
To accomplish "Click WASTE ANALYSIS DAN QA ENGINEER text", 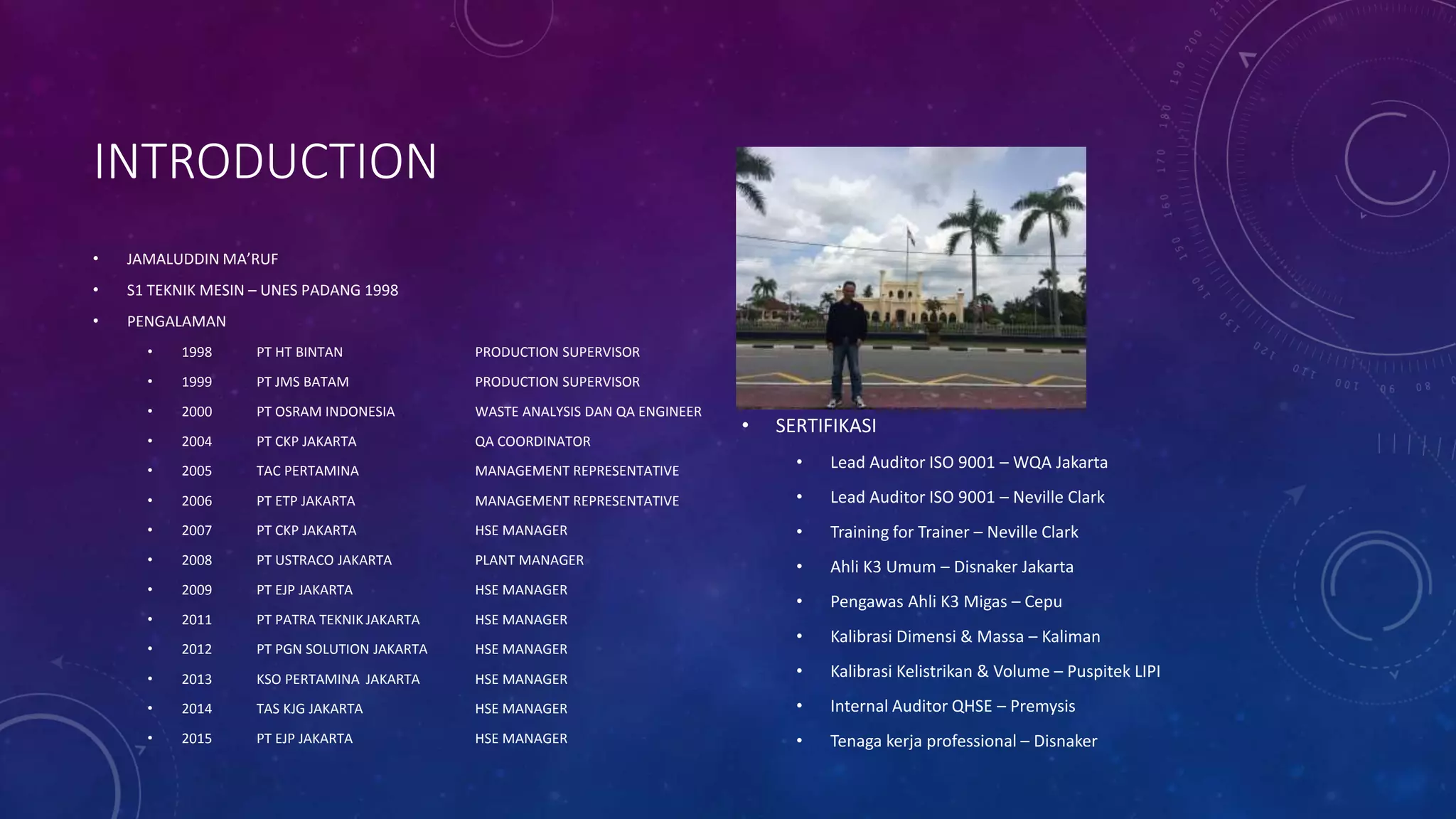I will pyautogui.click(x=587, y=412).
